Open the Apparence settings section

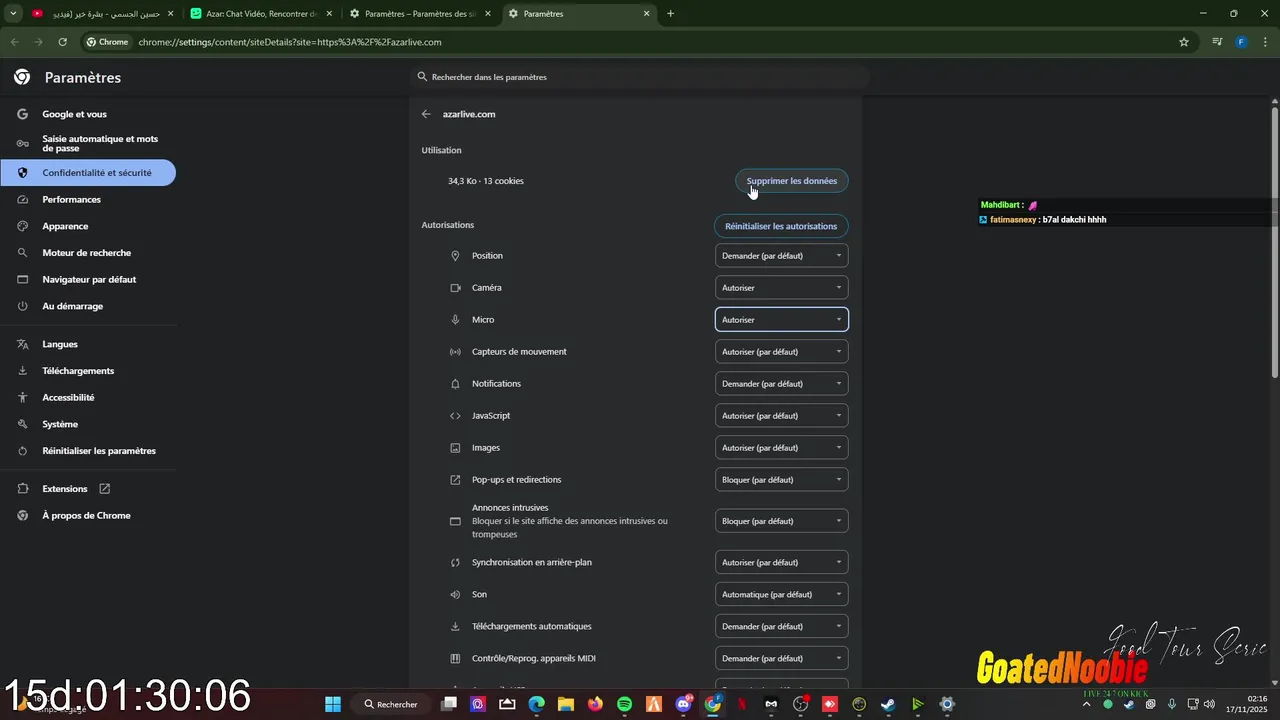pos(88,226)
